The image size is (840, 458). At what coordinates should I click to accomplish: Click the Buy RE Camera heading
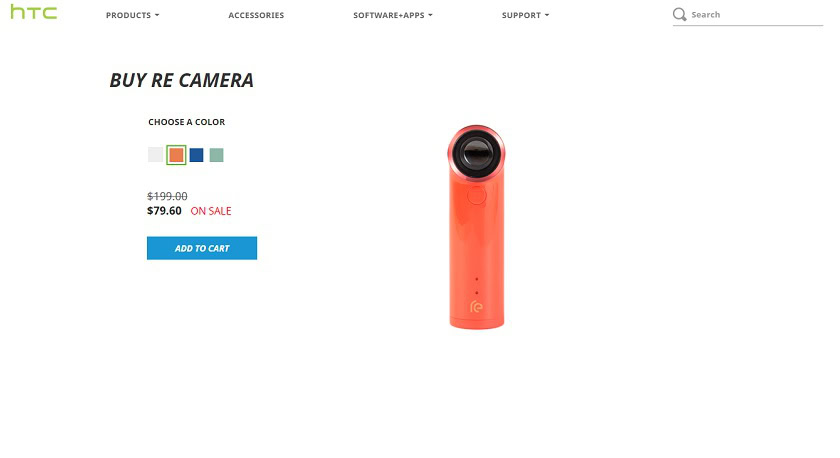[182, 80]
